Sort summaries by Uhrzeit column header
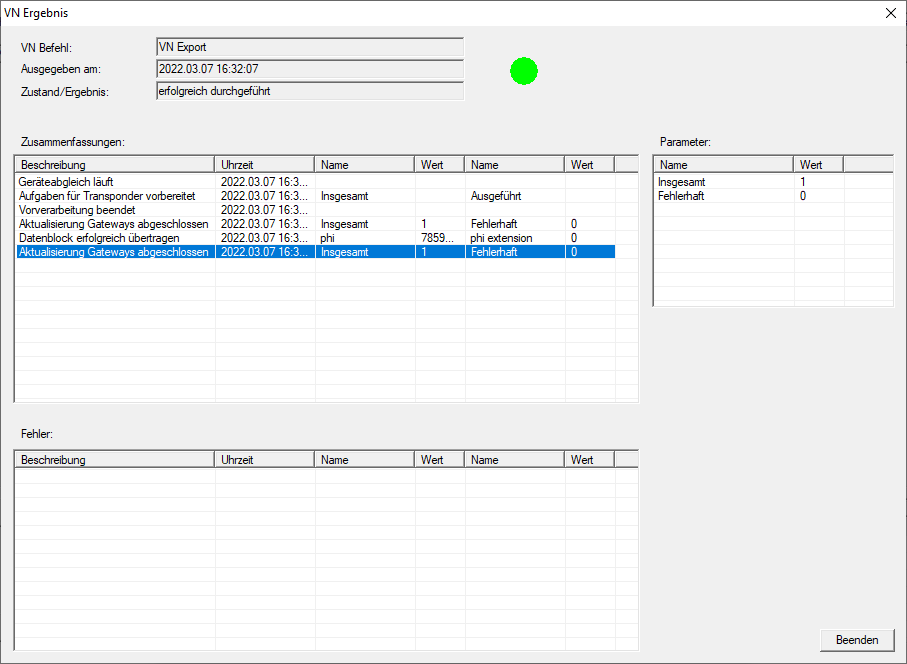Screen dimensions: 907x664 click(x=264, y=165)
